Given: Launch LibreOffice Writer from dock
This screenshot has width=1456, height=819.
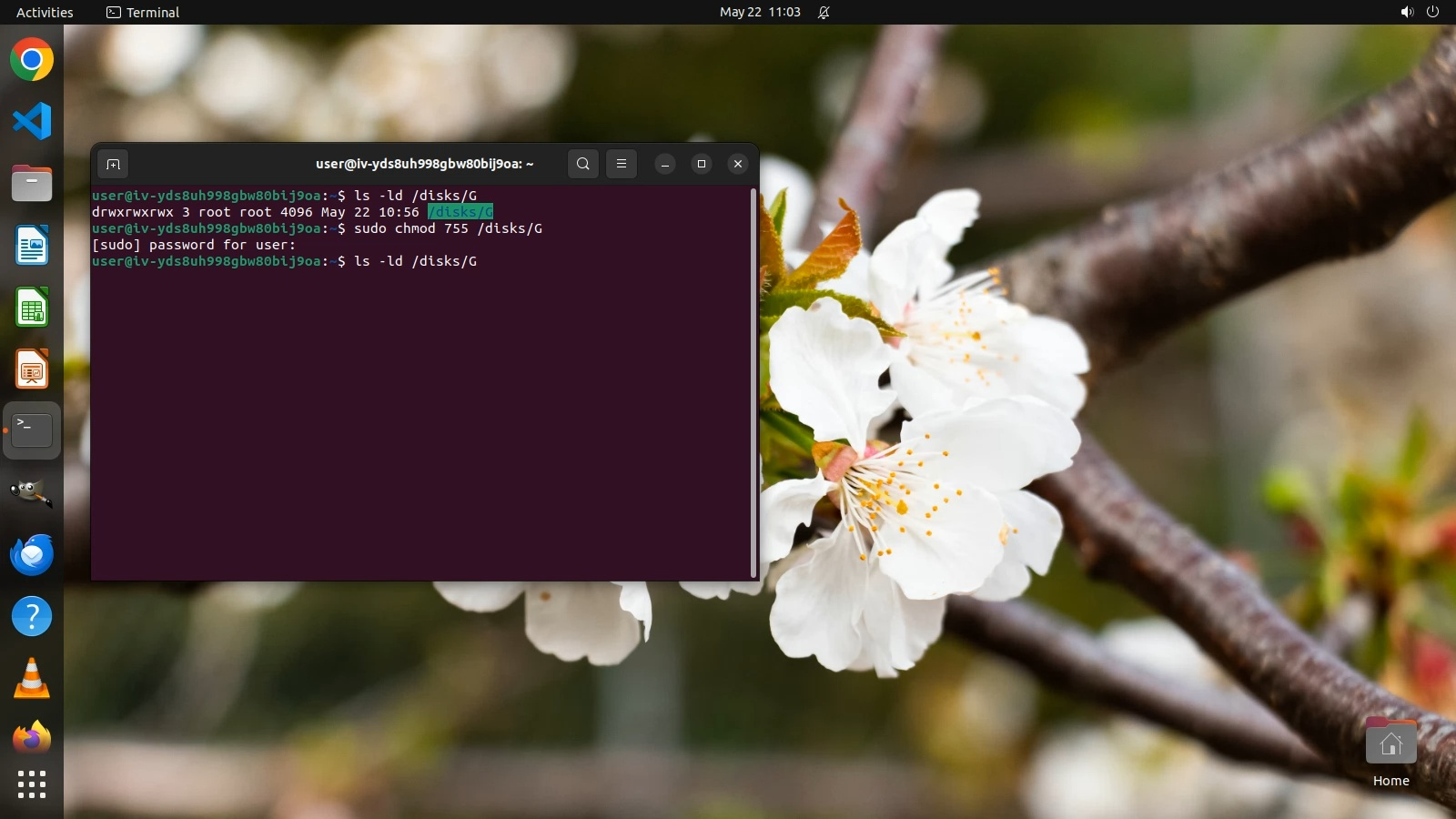Looking at the screenshot, I should click(x=32, y=246).
